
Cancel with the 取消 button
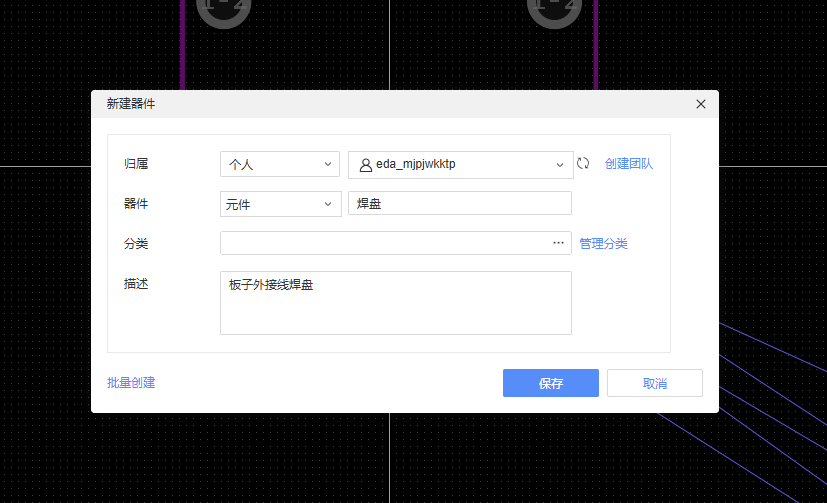pyautogui.click(x=655, y=383)
